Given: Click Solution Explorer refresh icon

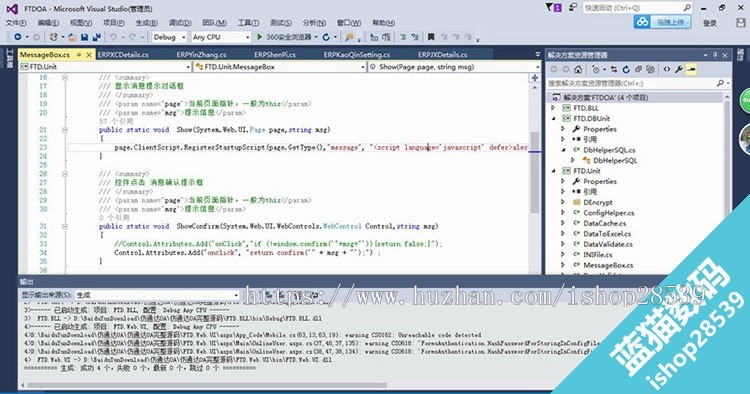Looking at the screenshot, I should (626, 70).
